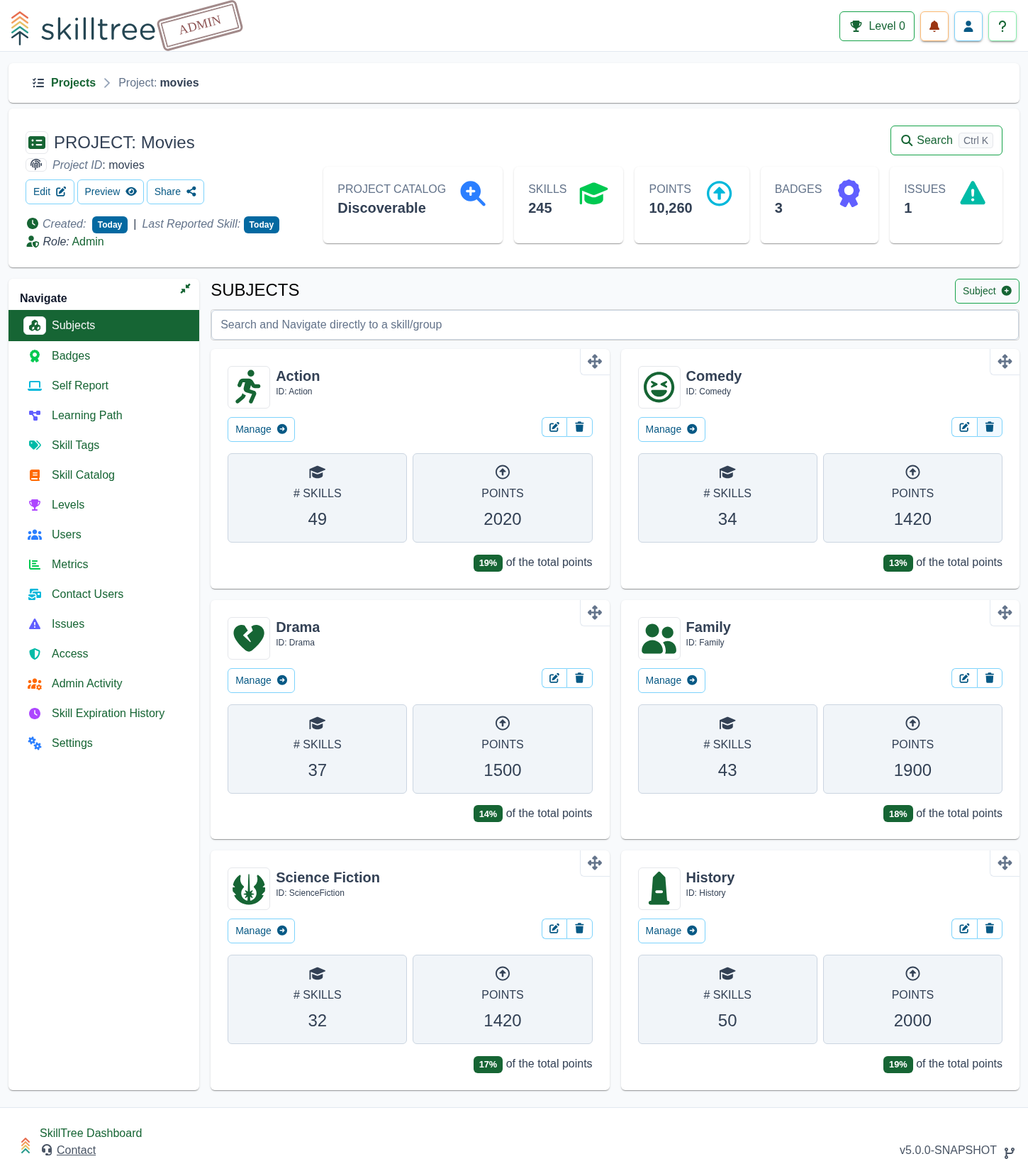Click the Science Fiction edit icon
Image resolution: width=1028 pixels, height=1176 pixels.
[554, 928]
